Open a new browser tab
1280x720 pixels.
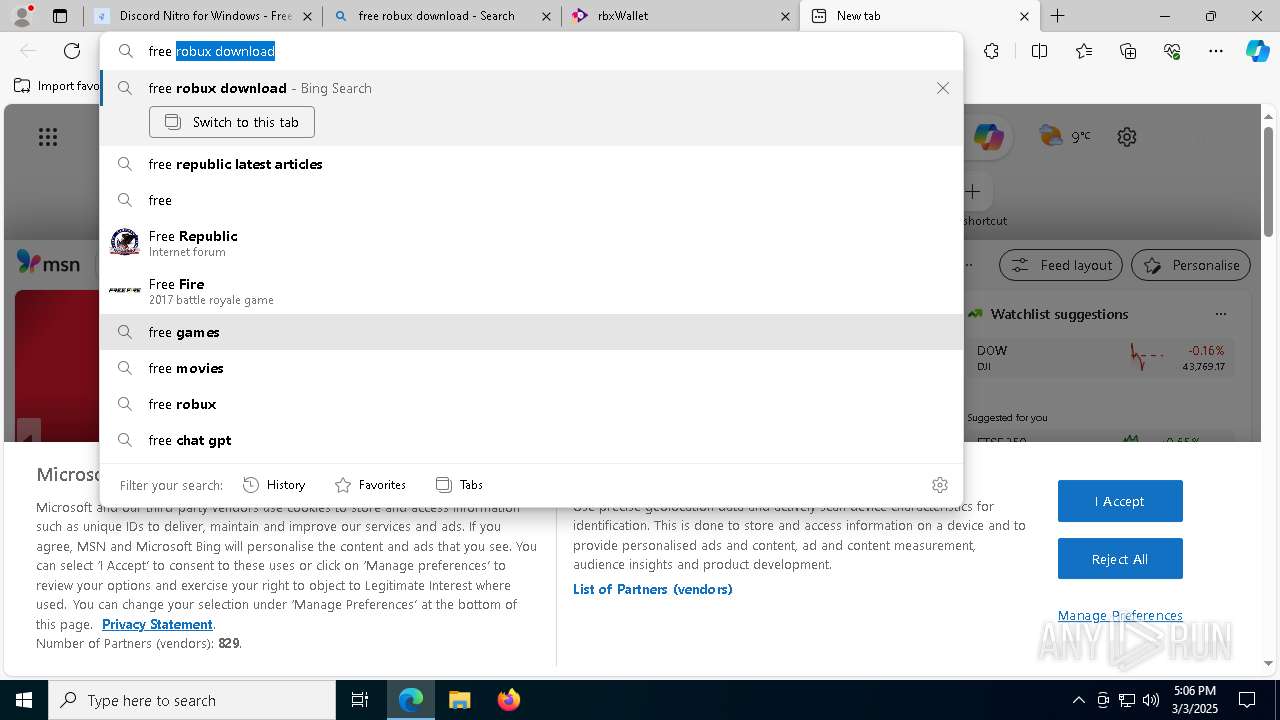point(1057,16)
